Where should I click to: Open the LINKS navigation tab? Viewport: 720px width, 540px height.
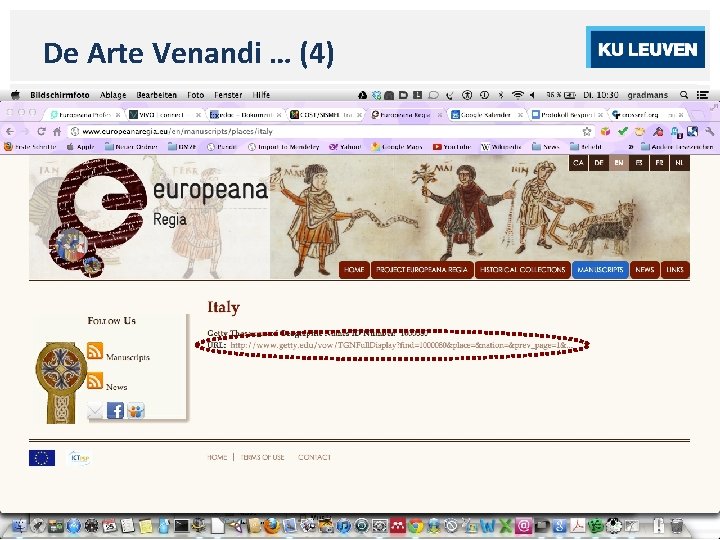point(675,270)
